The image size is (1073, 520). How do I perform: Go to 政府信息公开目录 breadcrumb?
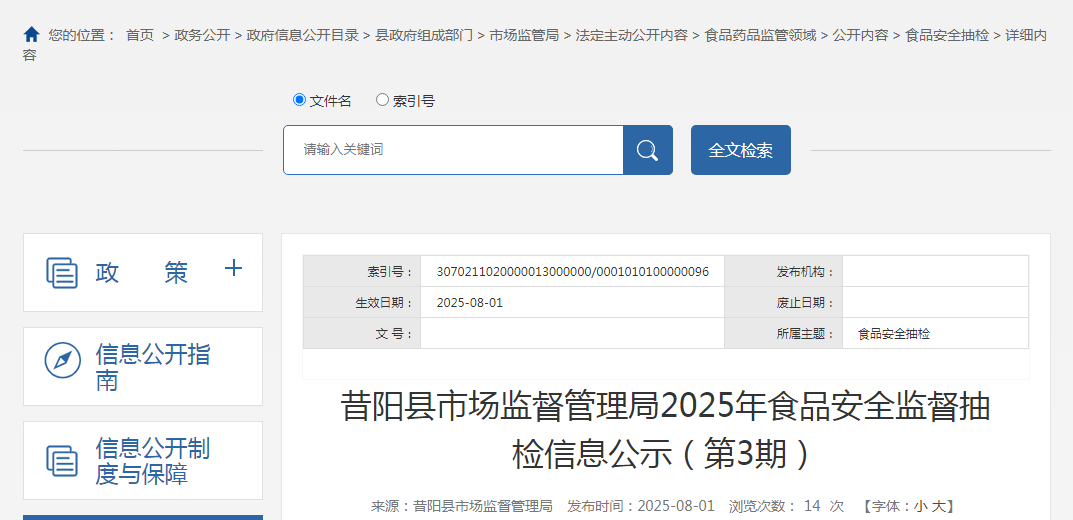(x=302, y=36)
